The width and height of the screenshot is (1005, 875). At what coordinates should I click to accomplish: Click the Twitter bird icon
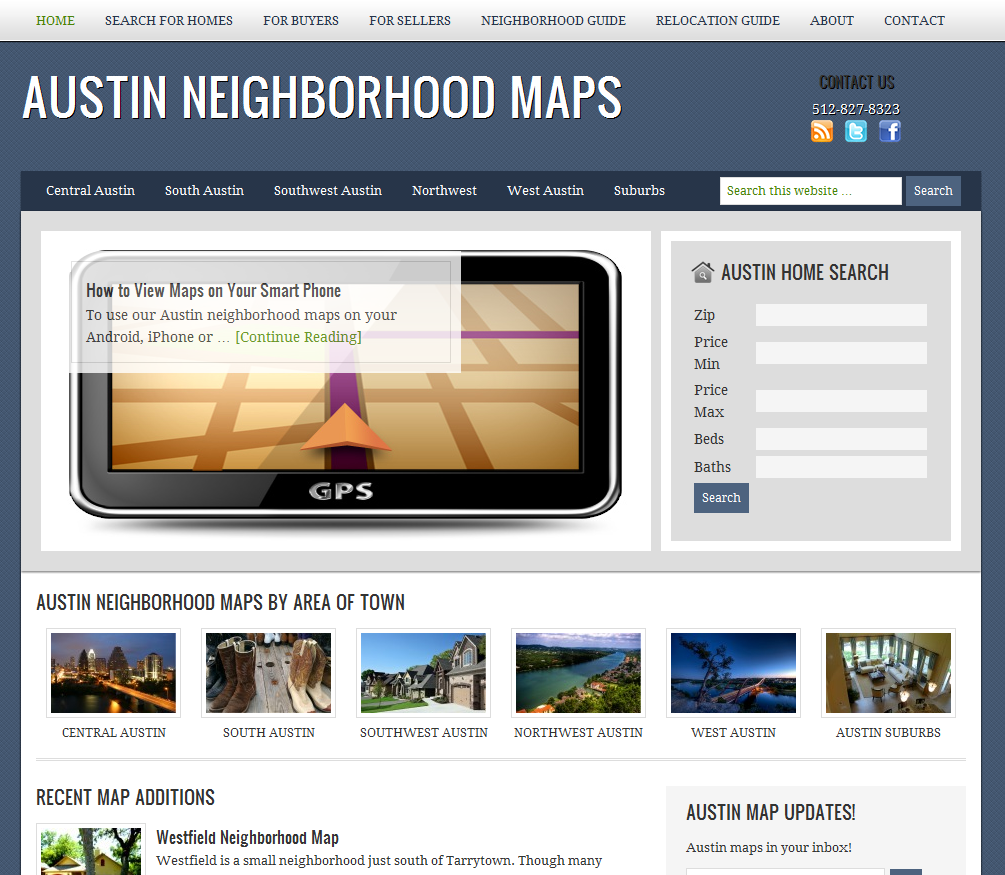point(856,131)
